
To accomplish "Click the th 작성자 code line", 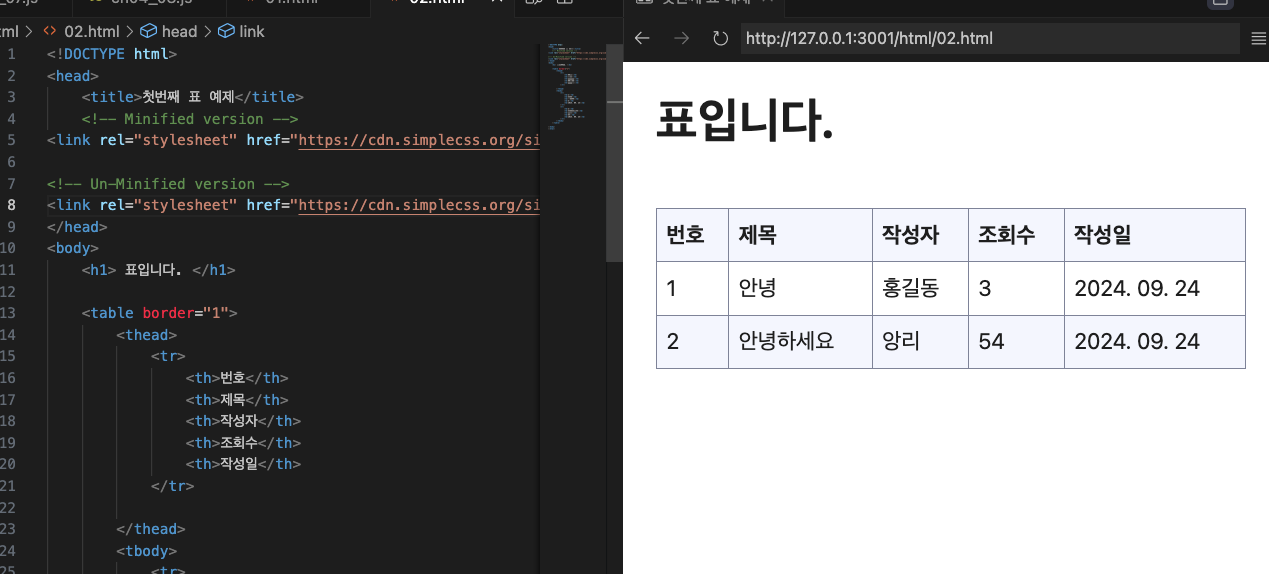I will [x=243, y=421].
